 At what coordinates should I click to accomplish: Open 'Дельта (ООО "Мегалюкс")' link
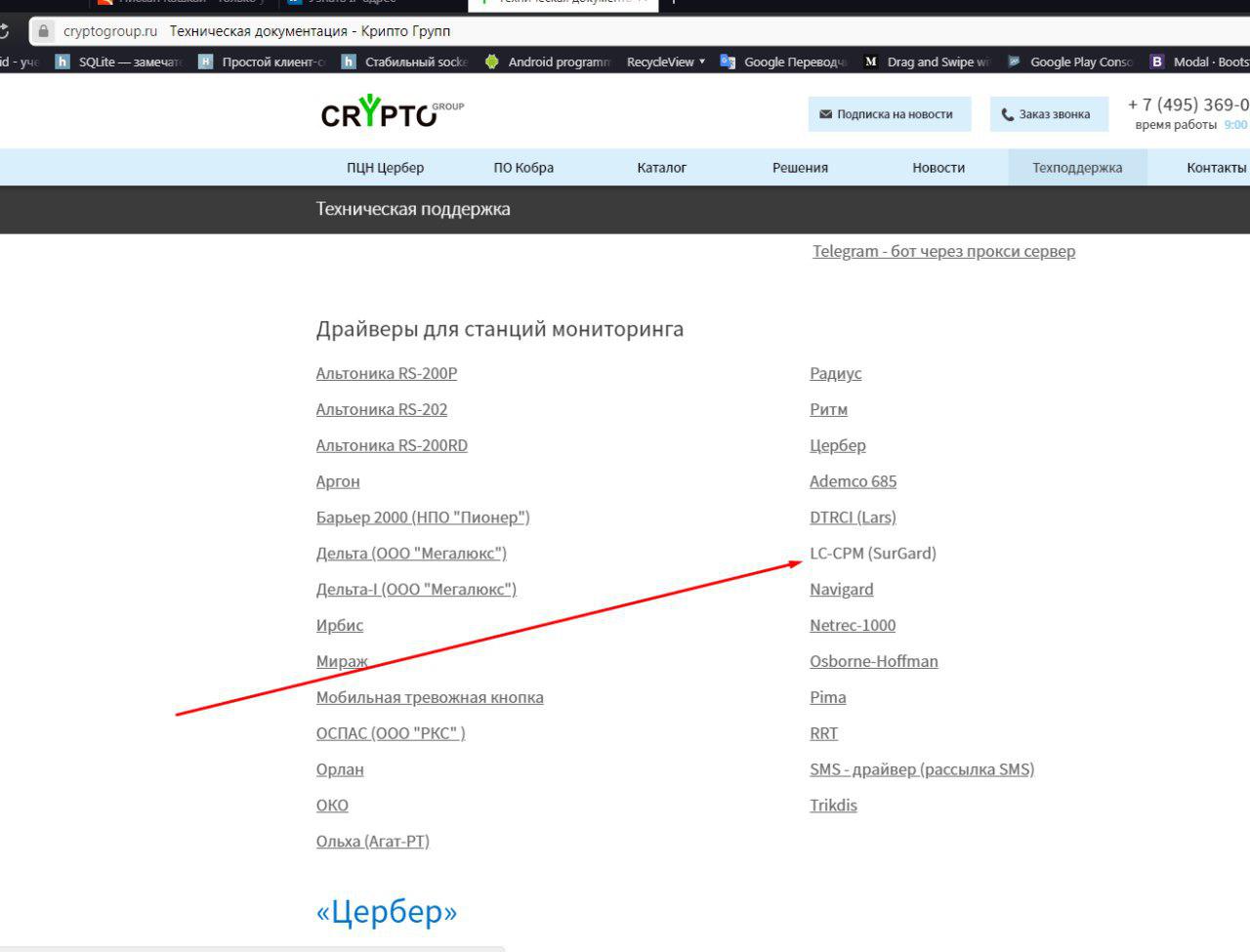click(x=411, y=554)
